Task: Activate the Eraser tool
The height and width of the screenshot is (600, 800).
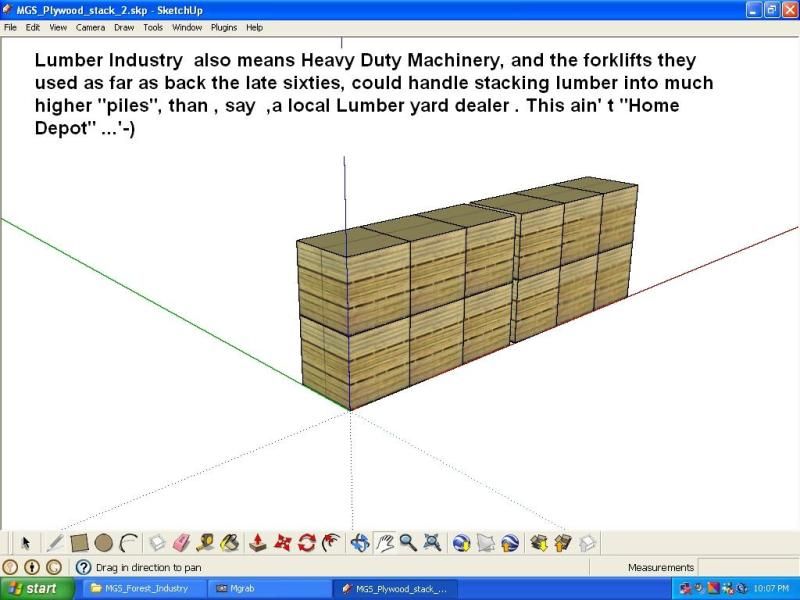Action: click(x=181, y=543)
